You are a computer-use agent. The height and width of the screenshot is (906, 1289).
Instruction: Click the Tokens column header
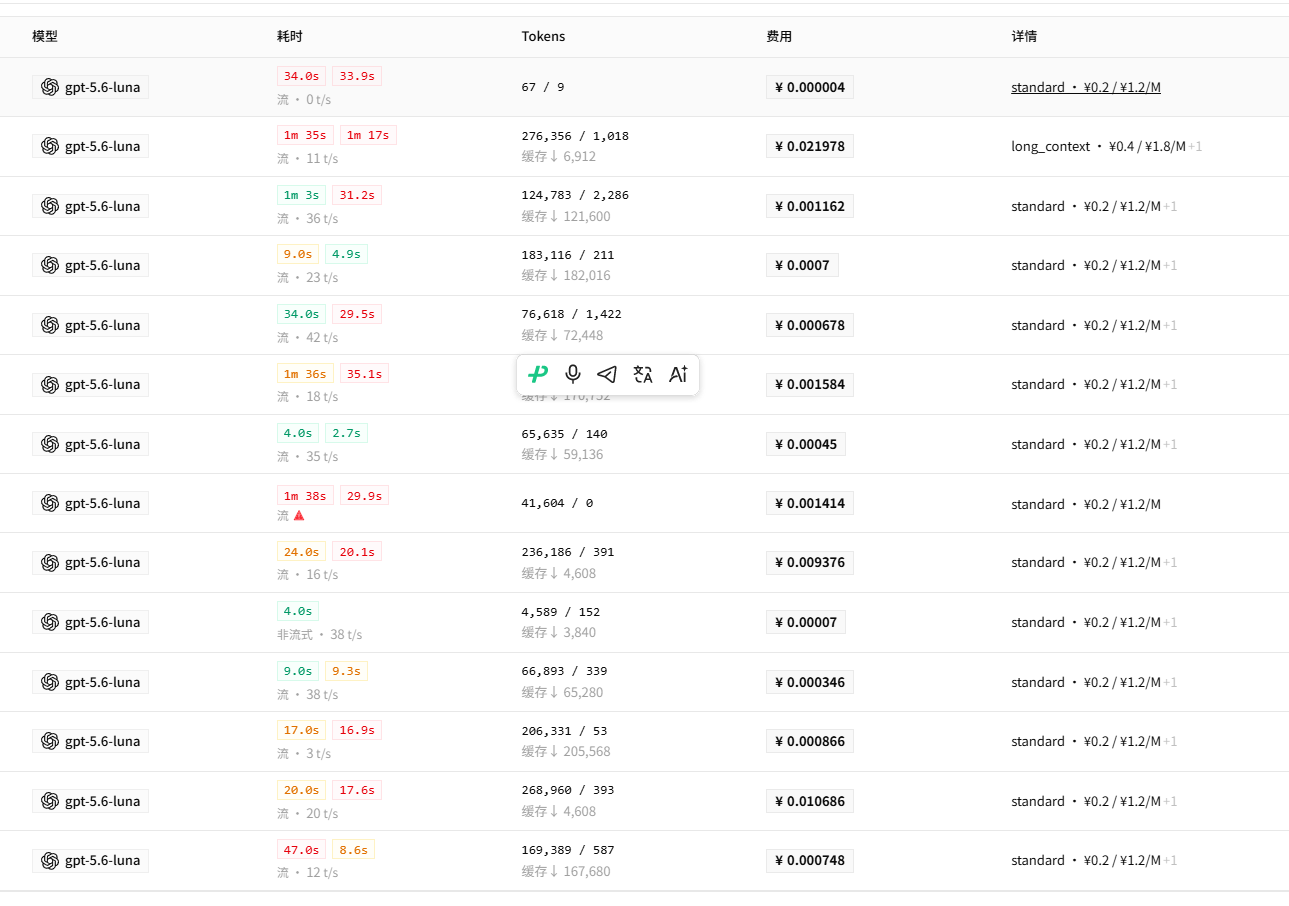[543, 36]
